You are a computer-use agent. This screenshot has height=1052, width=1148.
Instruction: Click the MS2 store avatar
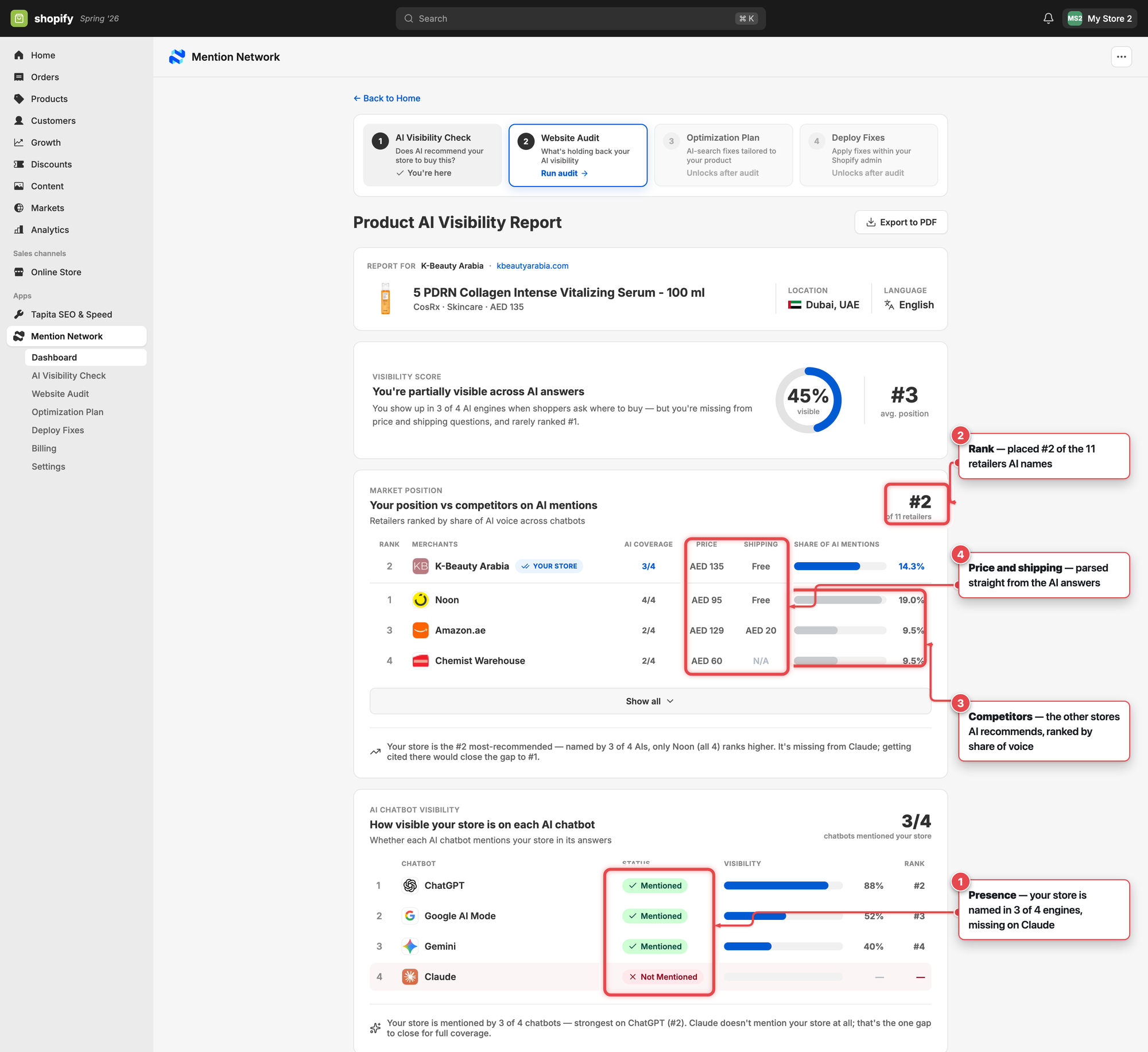pos(1075,18)
